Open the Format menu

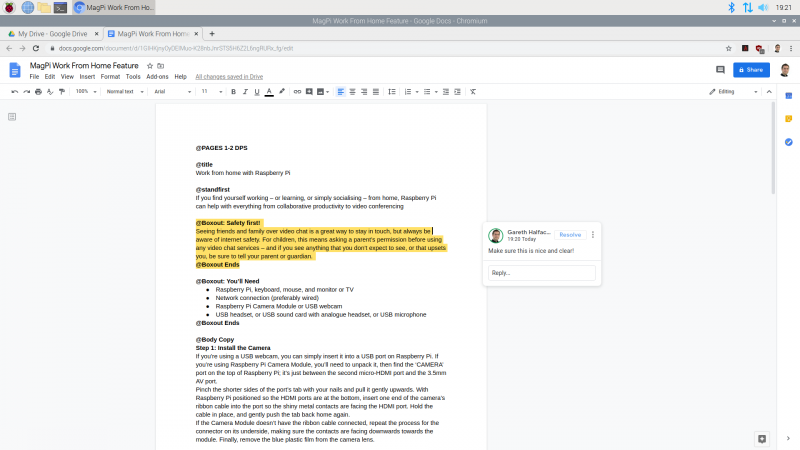coord(110,76)
